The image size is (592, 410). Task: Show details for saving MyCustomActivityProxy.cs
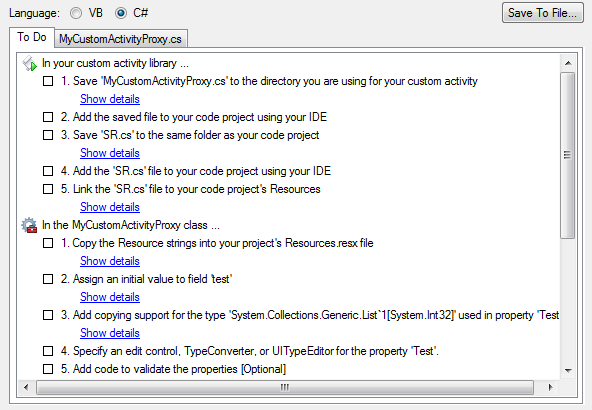pyautogui.click(x=110, y=99)
